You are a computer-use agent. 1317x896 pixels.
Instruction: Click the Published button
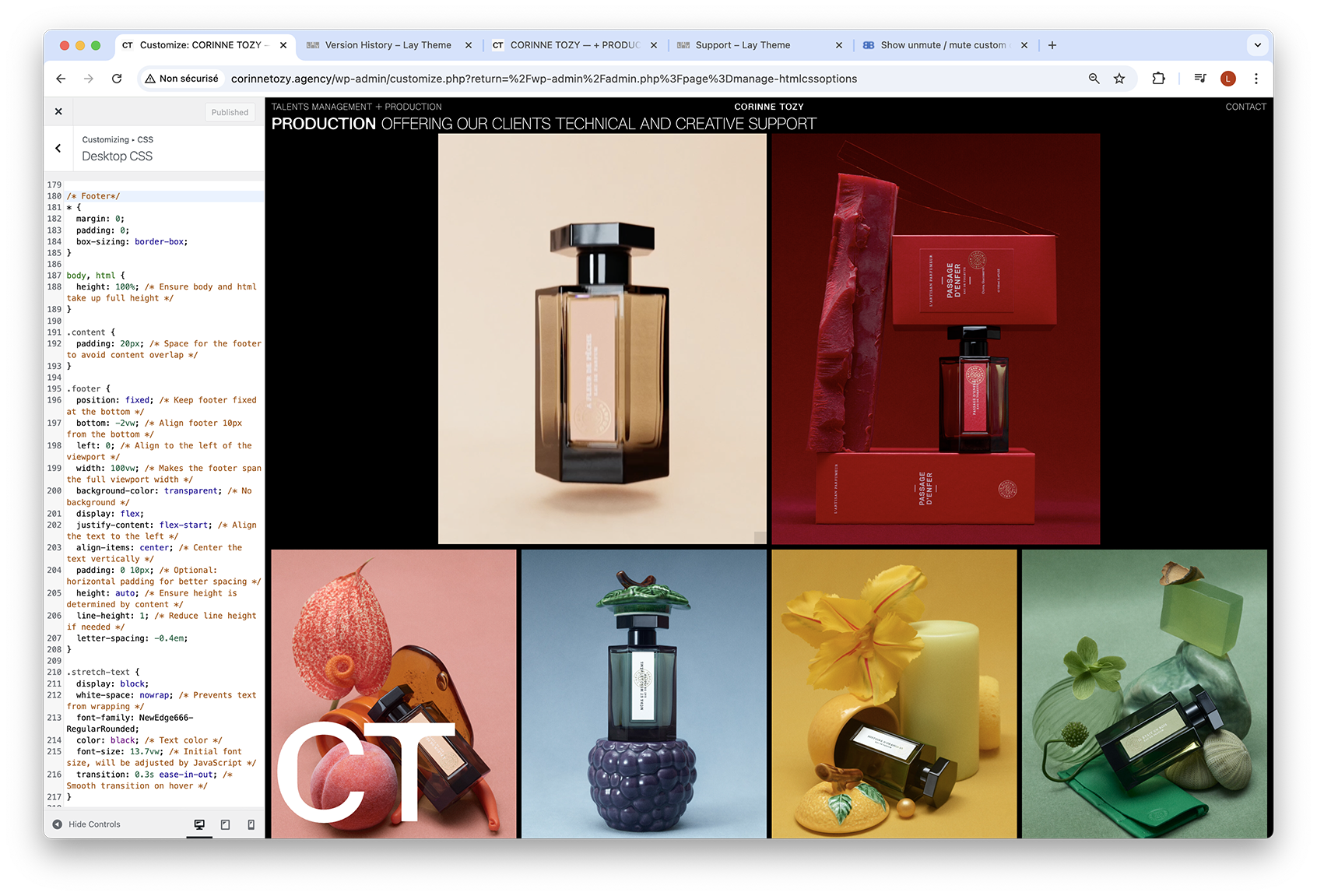click(x=230, y=112)
